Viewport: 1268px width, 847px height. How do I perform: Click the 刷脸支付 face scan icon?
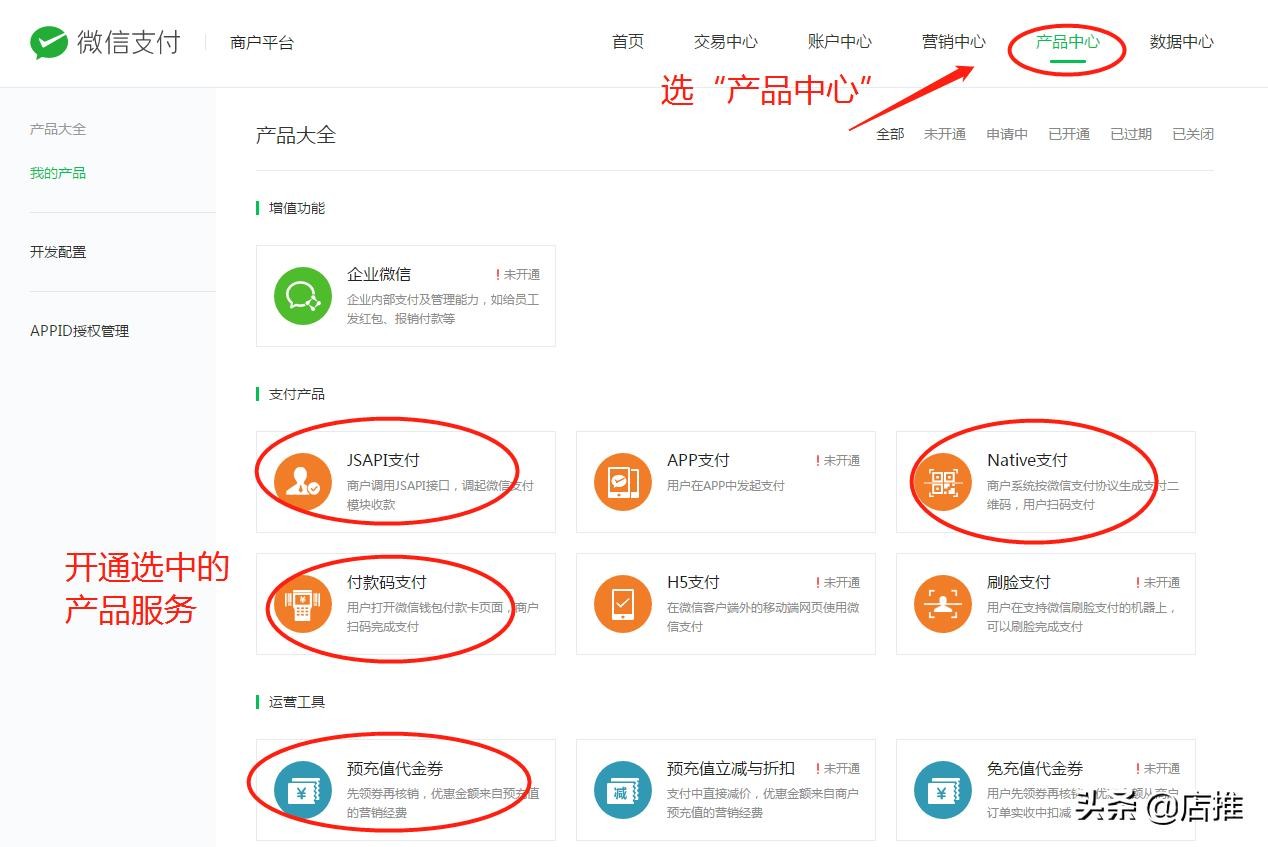coord(943,604)
